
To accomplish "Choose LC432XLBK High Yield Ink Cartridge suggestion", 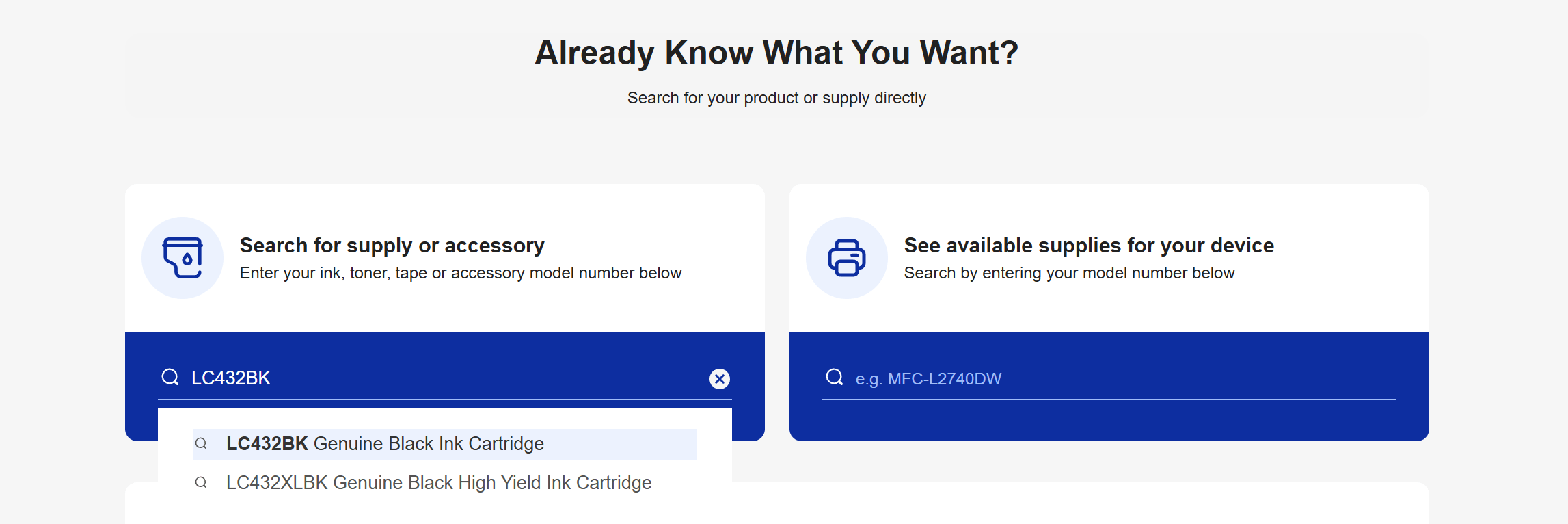I will coord(439,483).
